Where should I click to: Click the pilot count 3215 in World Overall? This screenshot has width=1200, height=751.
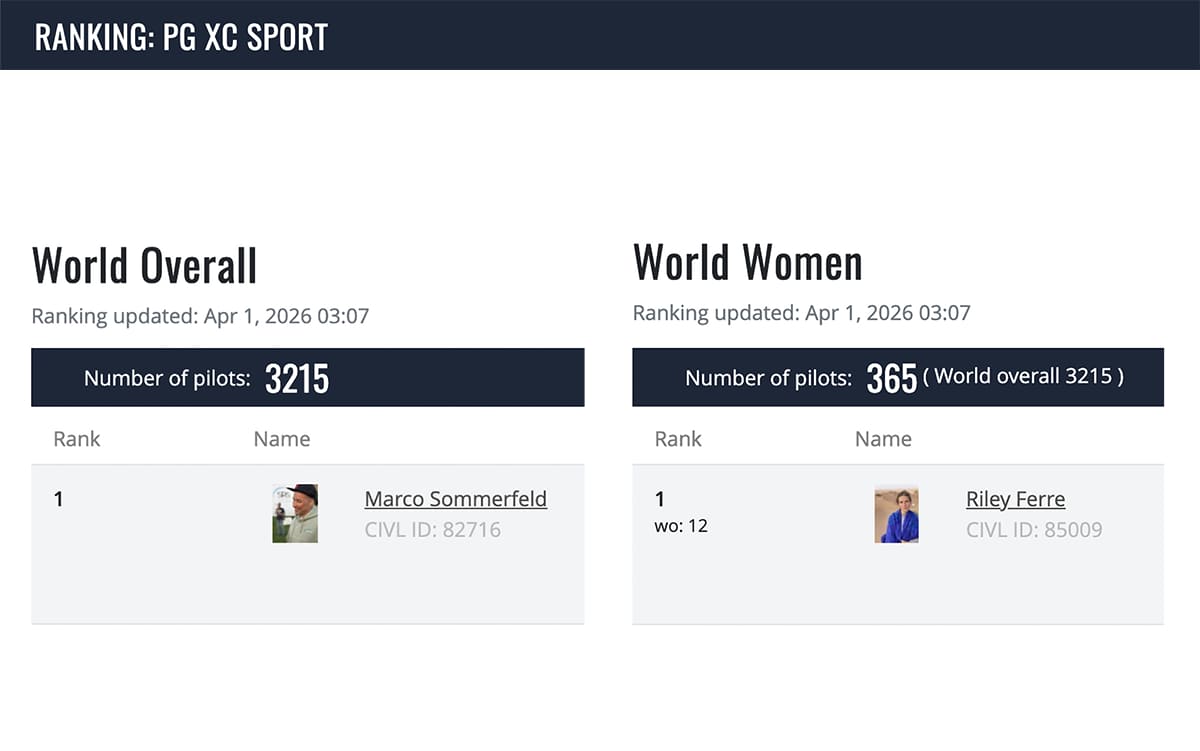[297, 378]
